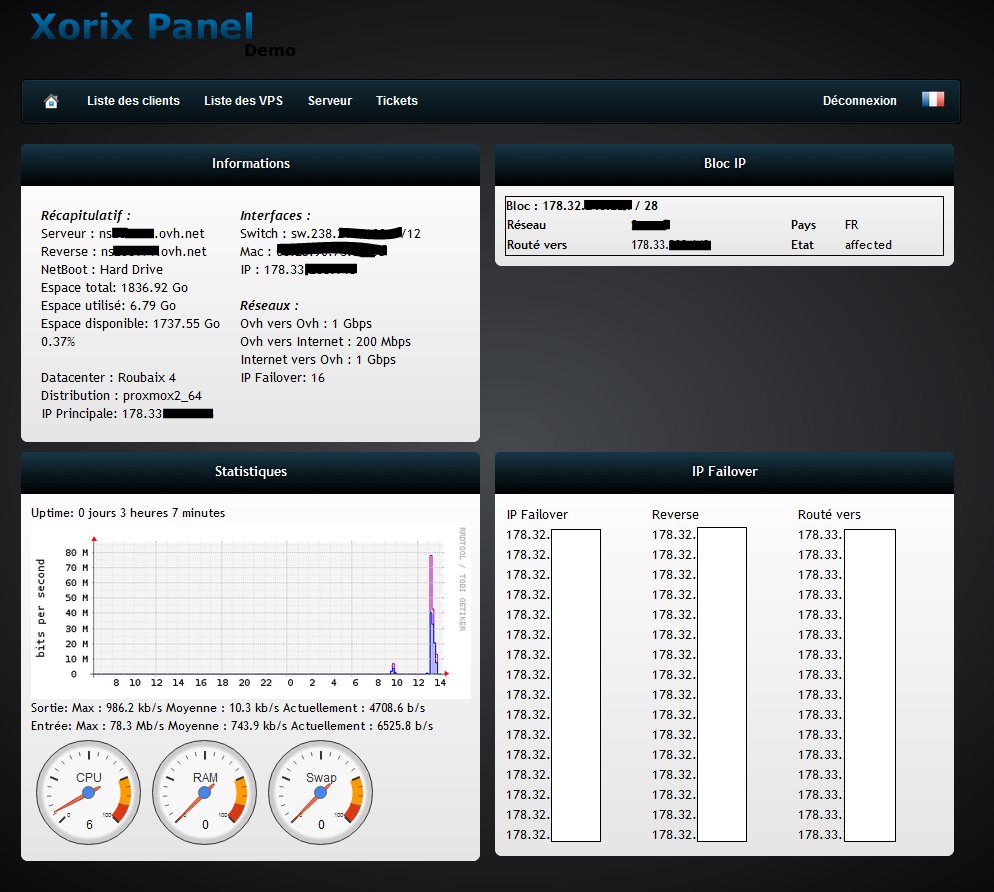
Task: Click the IP Failover panel header
Action: coord(724,472)
